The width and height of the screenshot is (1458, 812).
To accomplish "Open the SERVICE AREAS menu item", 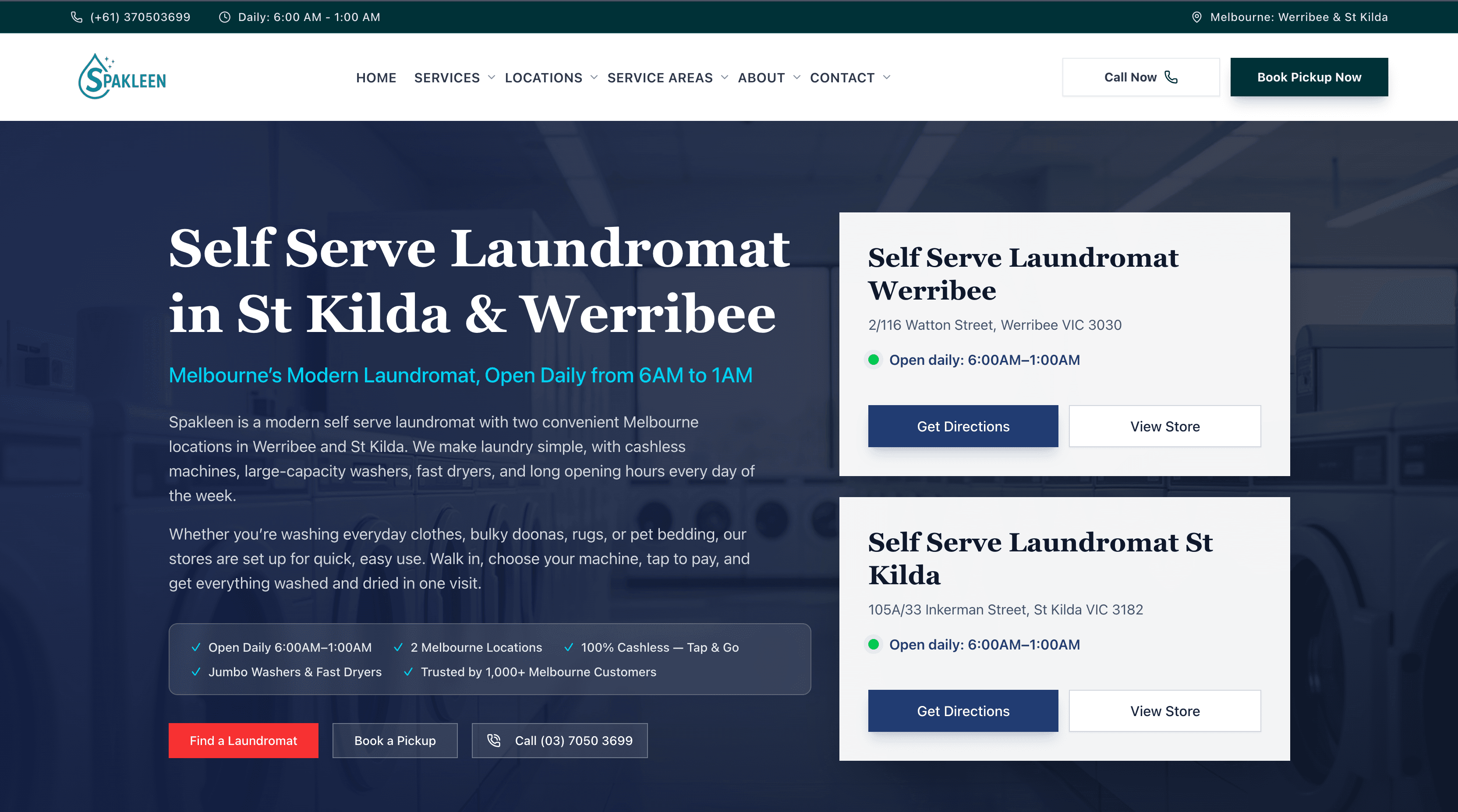I will (660, 78).
